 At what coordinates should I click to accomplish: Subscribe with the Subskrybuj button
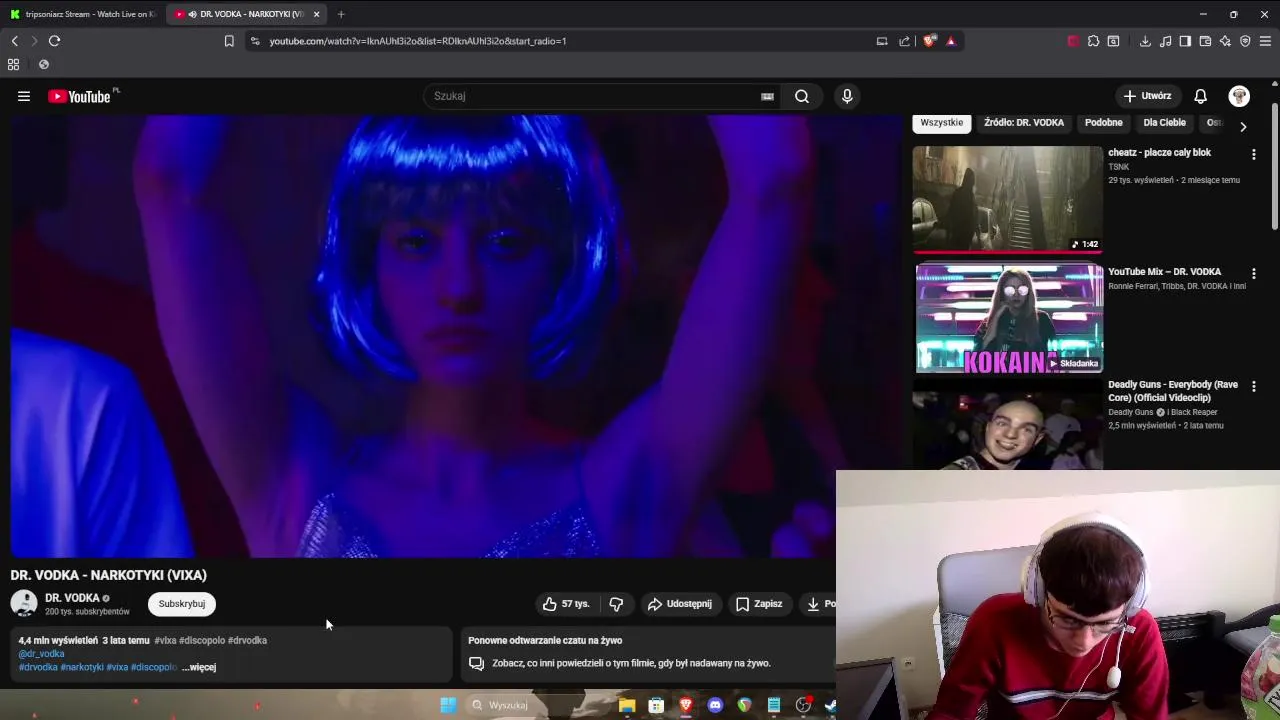[182, 604]
